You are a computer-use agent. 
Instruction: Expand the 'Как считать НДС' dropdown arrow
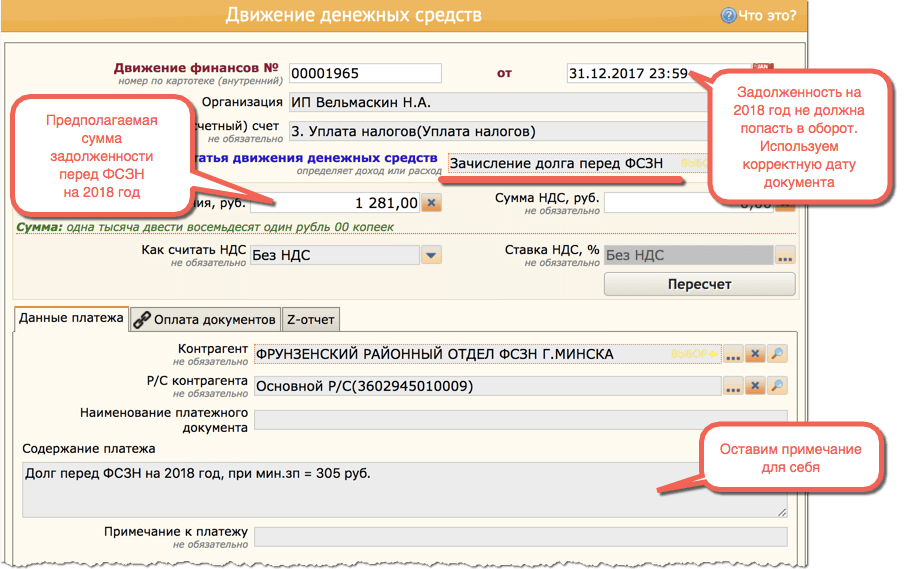tap(431, 255)
